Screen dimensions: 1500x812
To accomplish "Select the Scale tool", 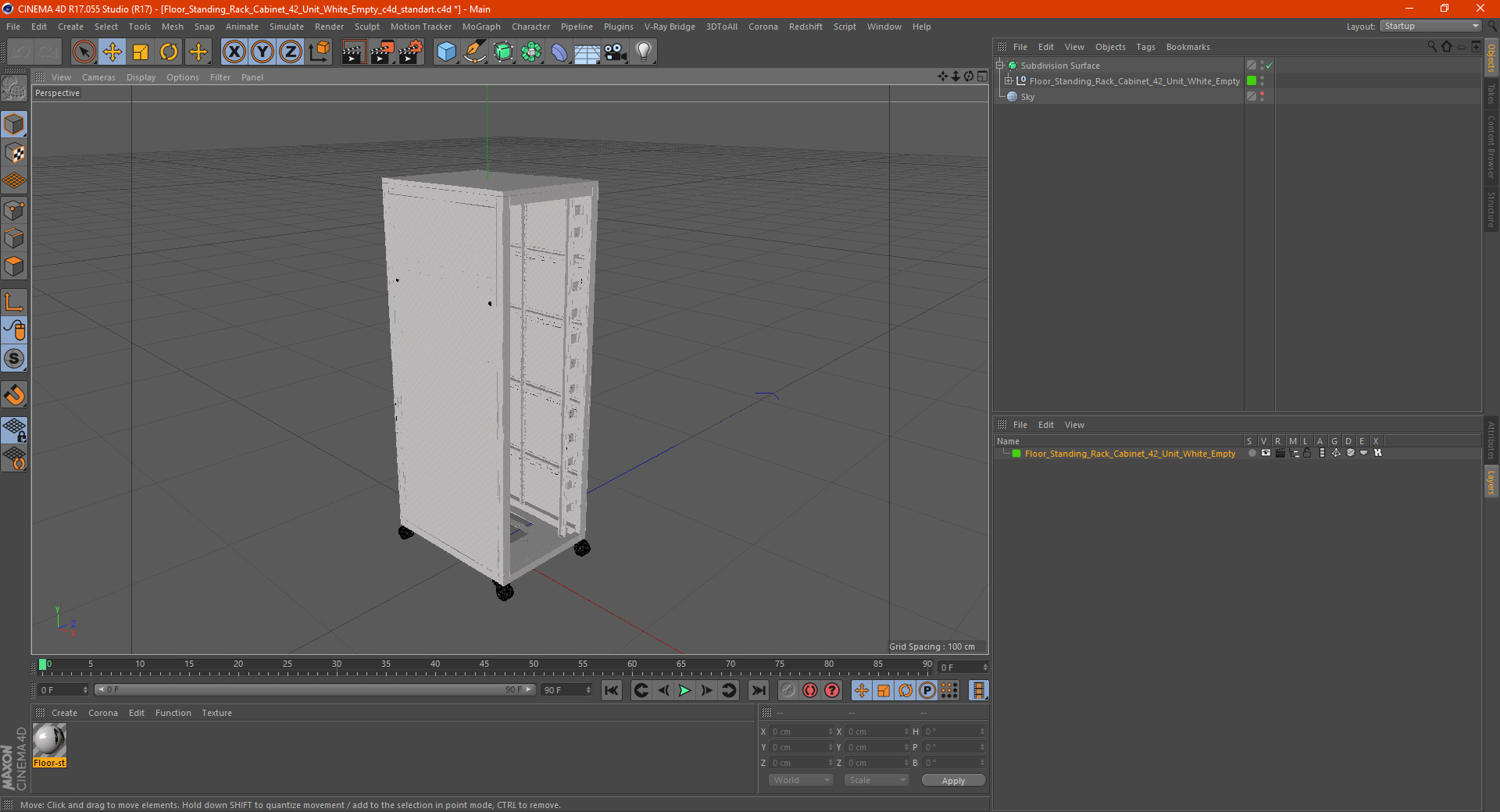I will [141, 52].
